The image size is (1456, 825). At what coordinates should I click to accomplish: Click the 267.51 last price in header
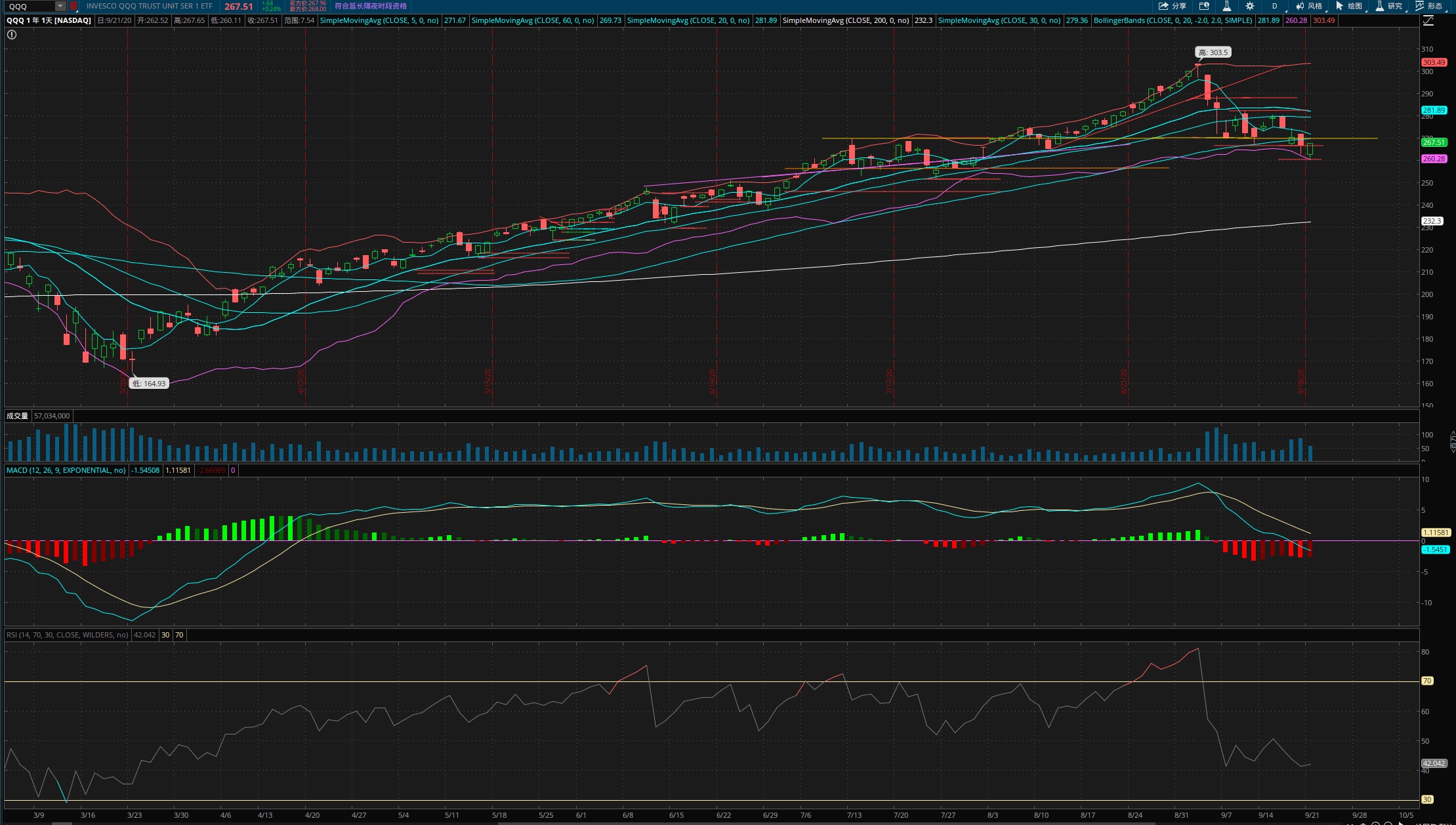238,7
